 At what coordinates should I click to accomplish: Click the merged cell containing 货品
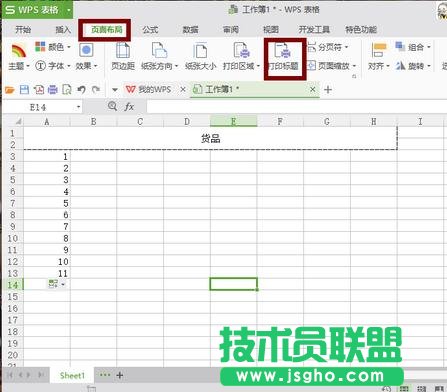[x=210, y=139]
